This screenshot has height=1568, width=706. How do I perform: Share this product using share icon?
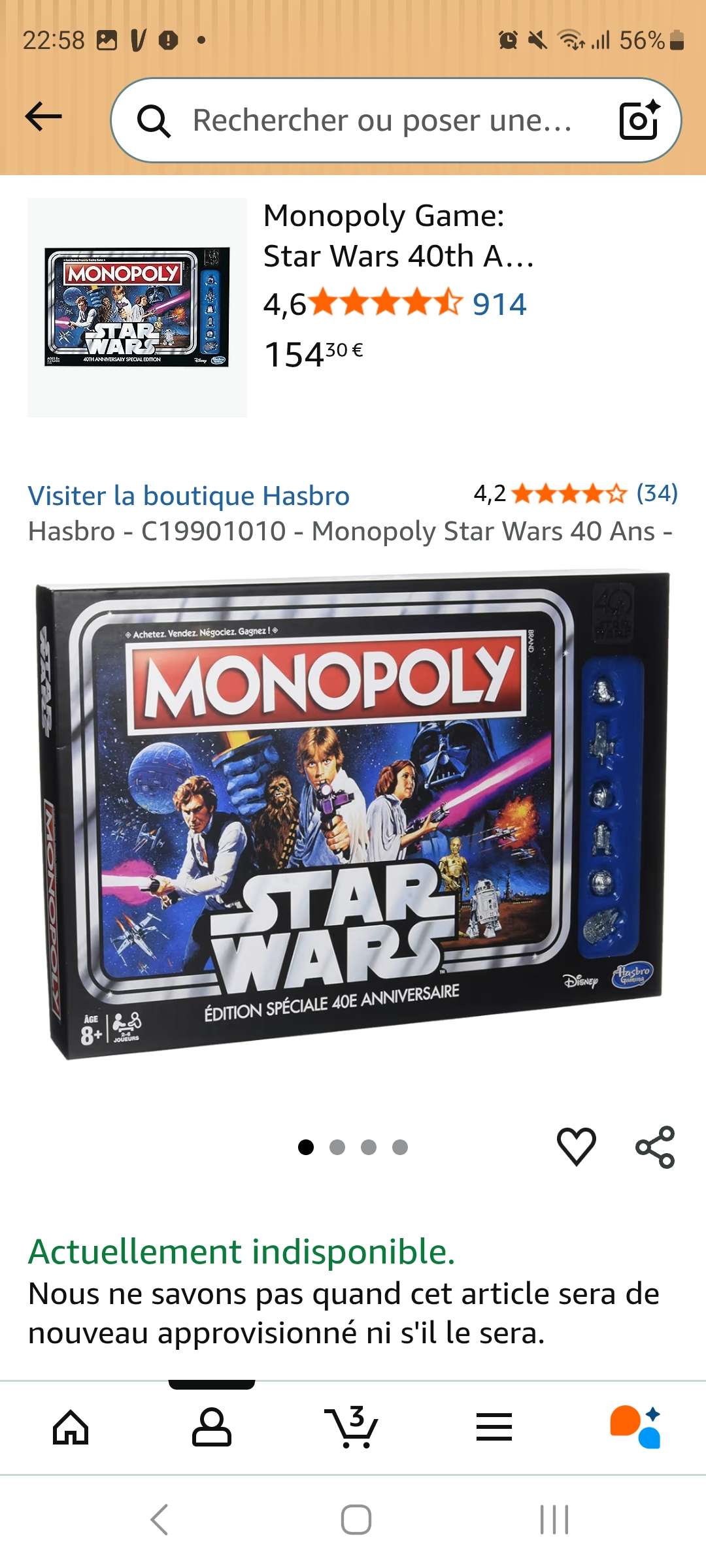click(x=655, y=1147)
